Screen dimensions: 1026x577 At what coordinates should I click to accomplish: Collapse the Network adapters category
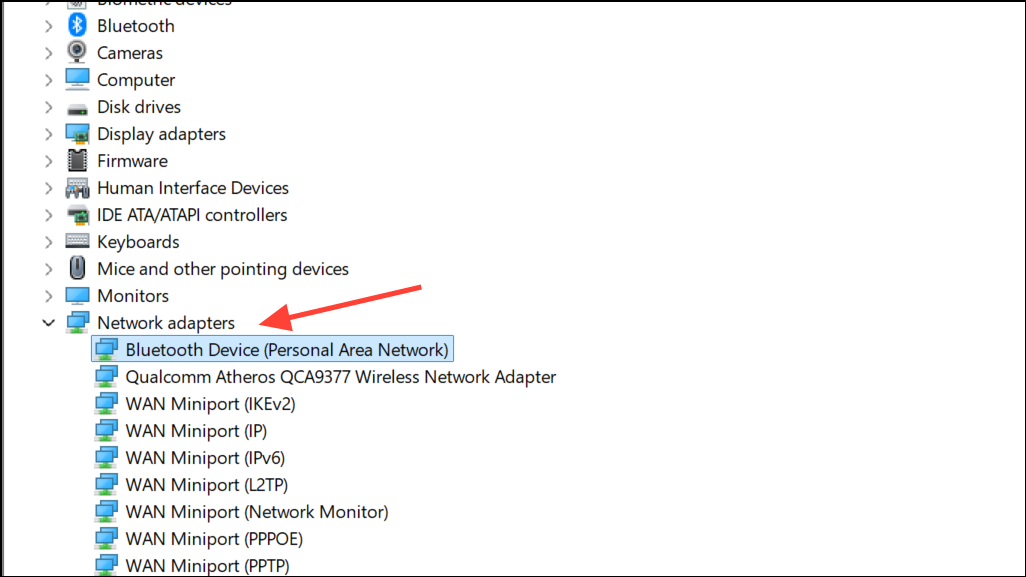tap(48, 323)
